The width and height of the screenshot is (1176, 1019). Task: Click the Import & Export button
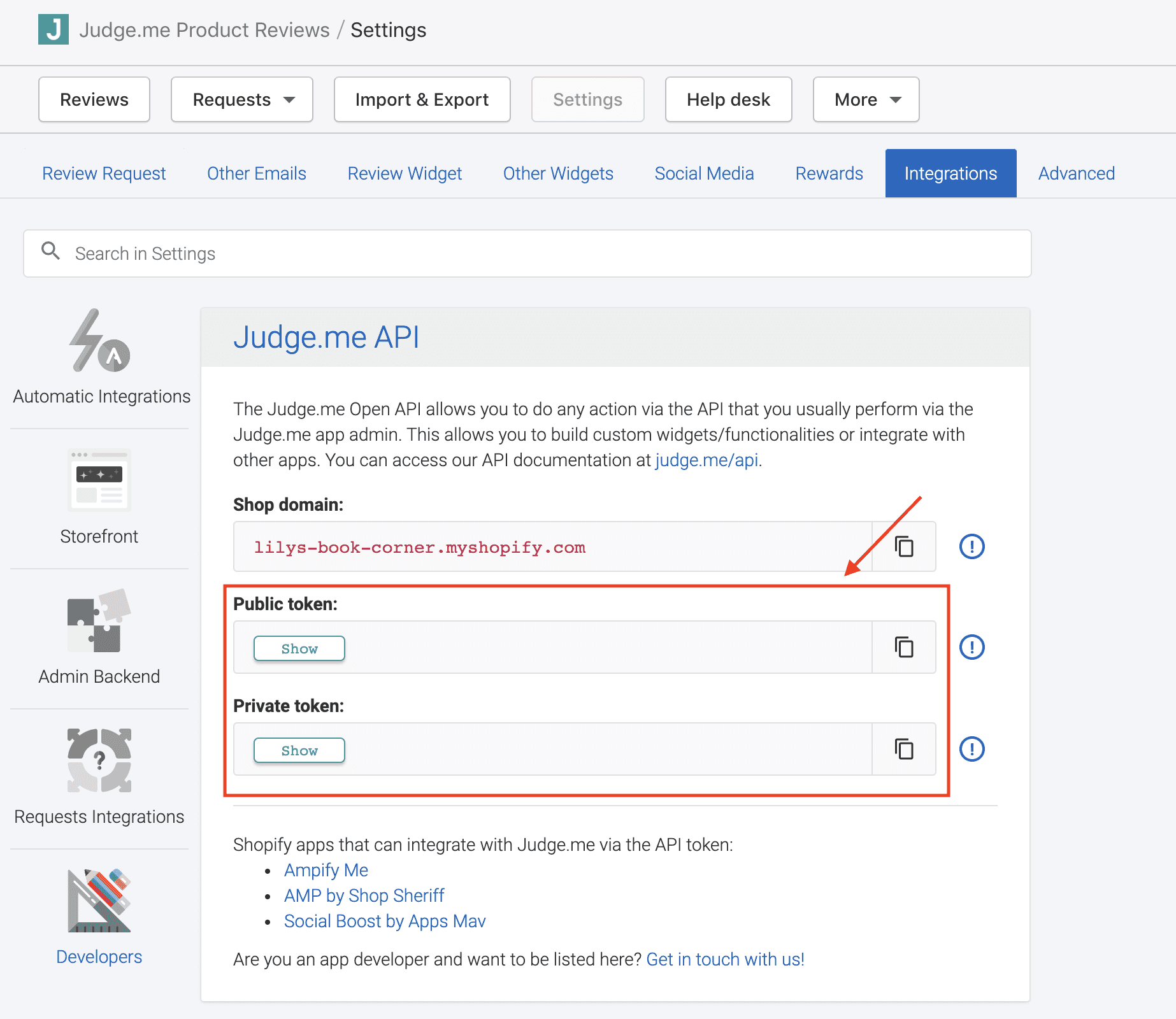pyautogui.click(x=422, y=100)
